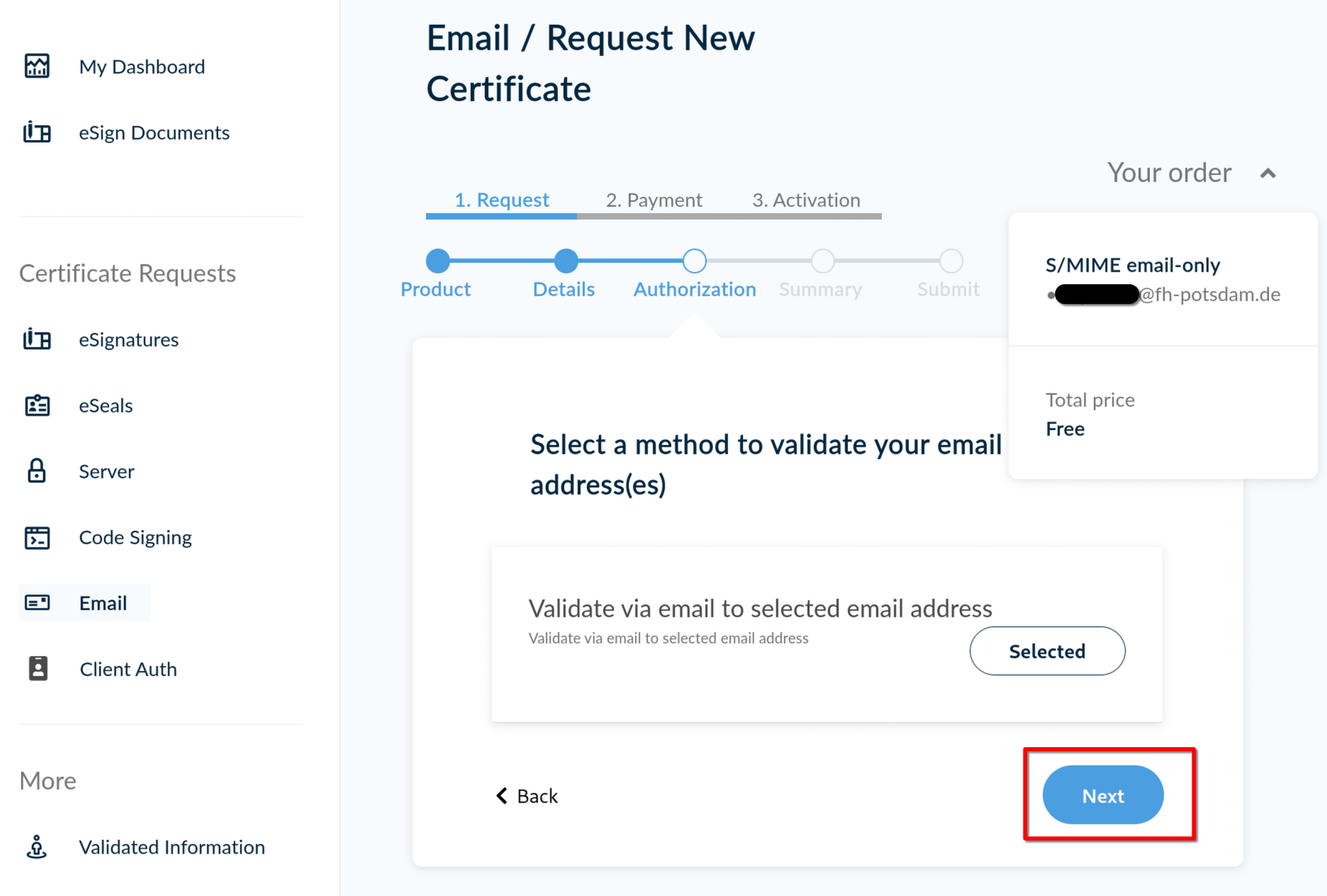Click the Code Signing terminal icon

click(37, 537)
